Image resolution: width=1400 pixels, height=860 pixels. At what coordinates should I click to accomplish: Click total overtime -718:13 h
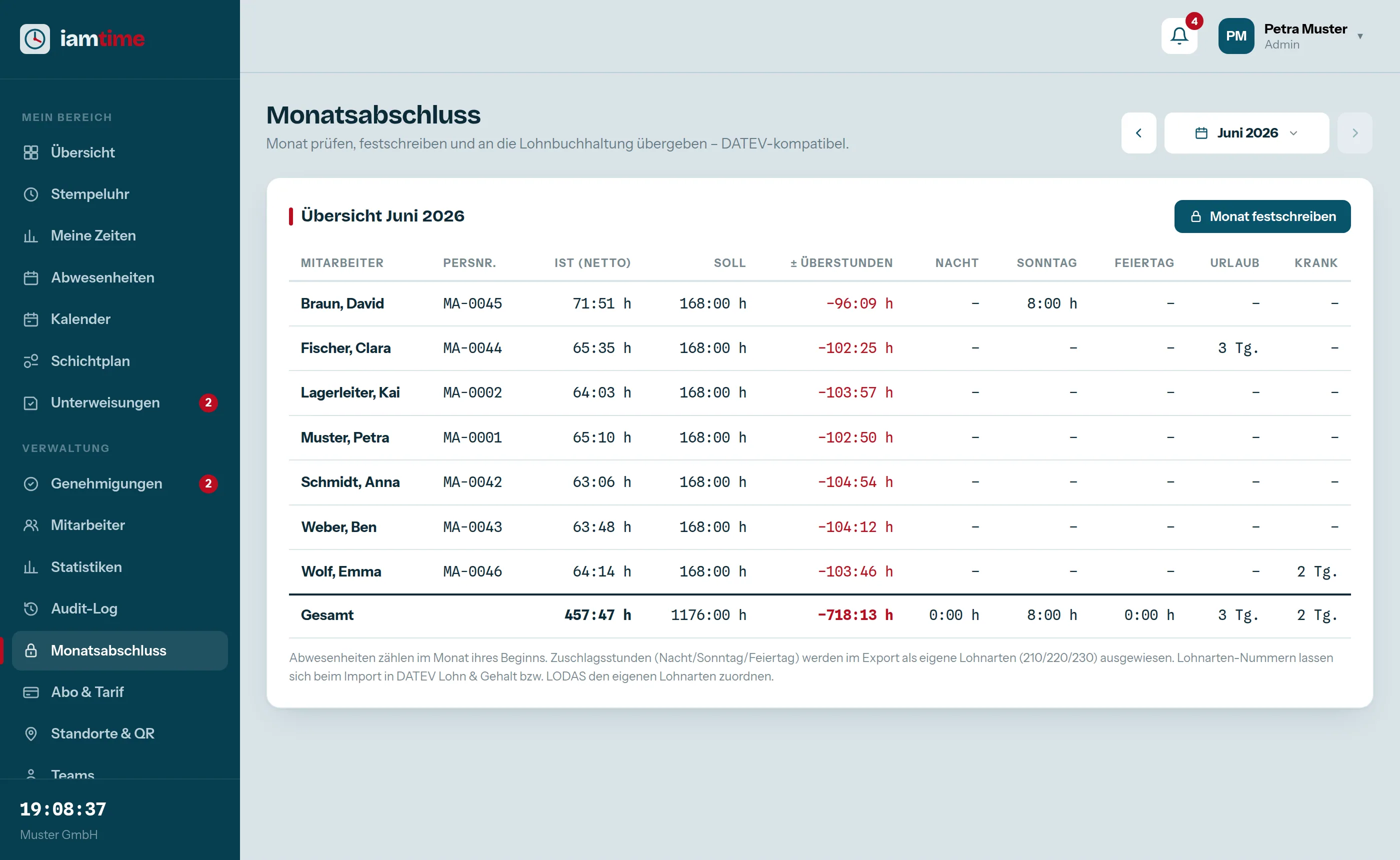point(855,615)
